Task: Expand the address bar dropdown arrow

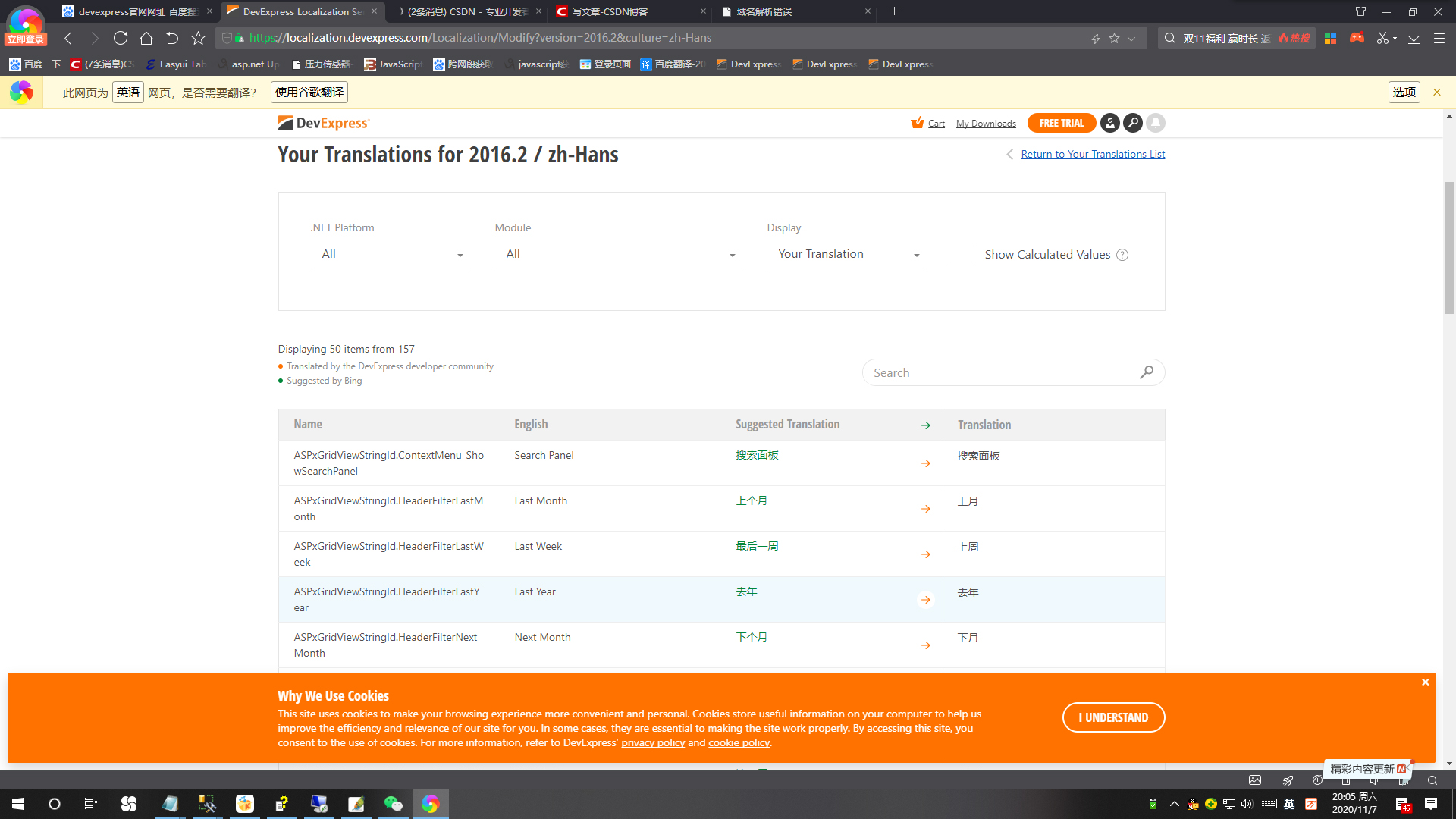Action: coord(1131,39)
